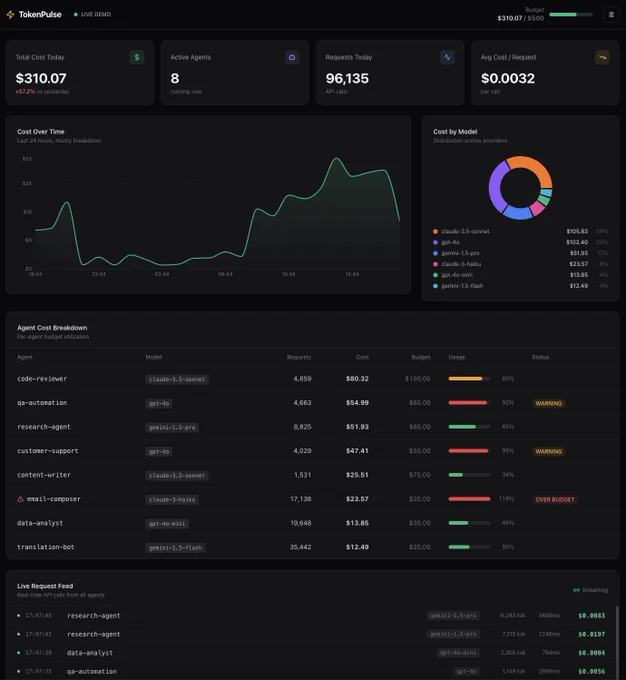The width and height of the screenshot is (626, 680).
Task: Click the $102.40 gpt-4o legend amount
Action: tap(577, 242)
